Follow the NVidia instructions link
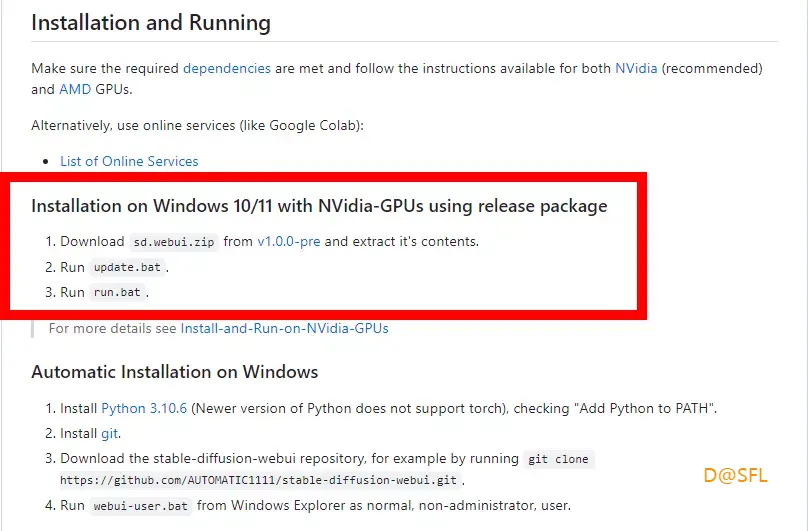Viewport: 808px width, 531px height. point(636,69)
